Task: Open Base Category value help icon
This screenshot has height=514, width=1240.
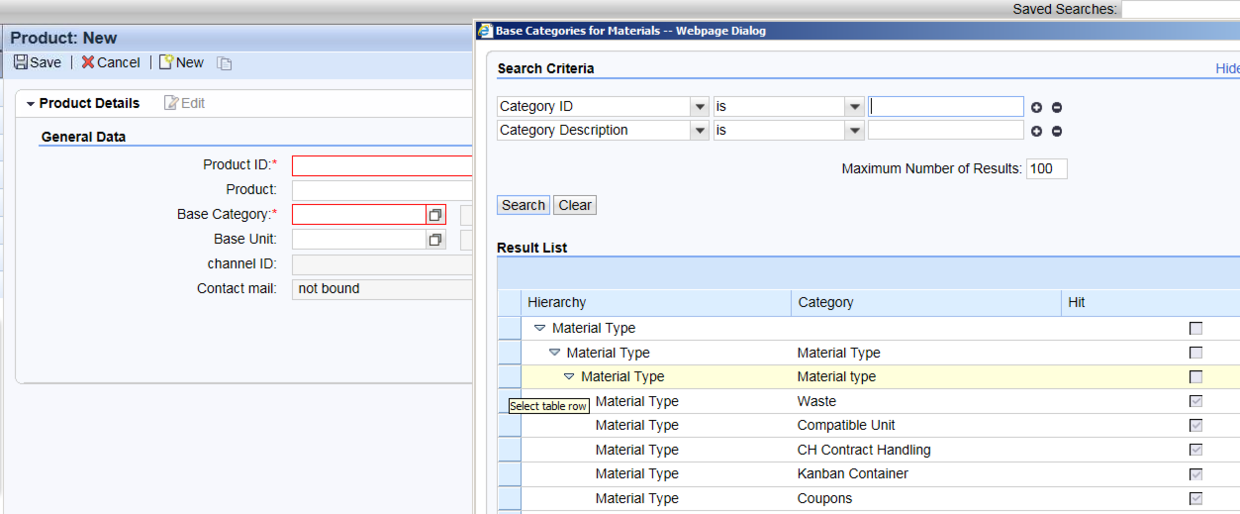Action: click(435, 215)
